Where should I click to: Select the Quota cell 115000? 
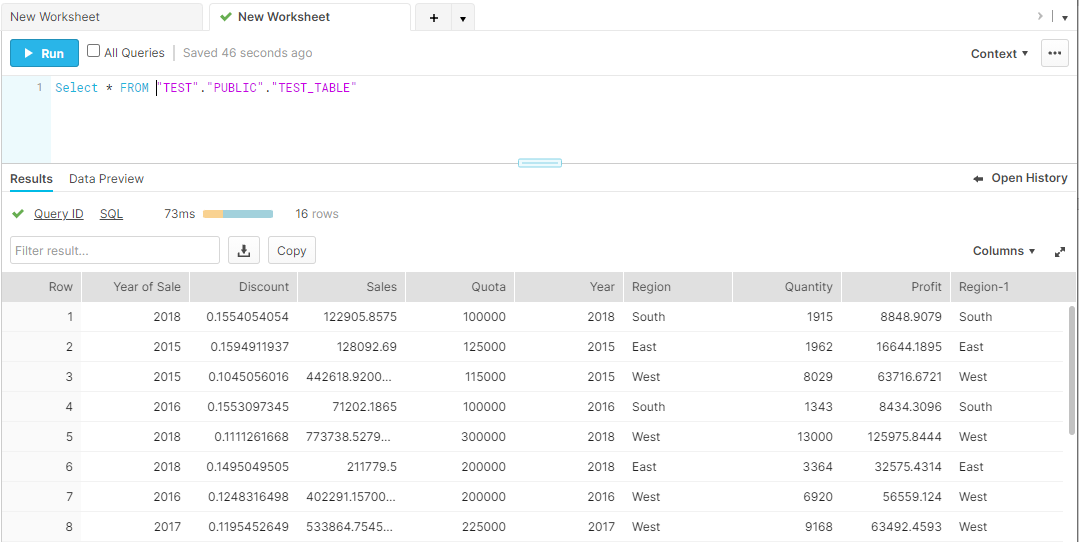pos(460,377)
